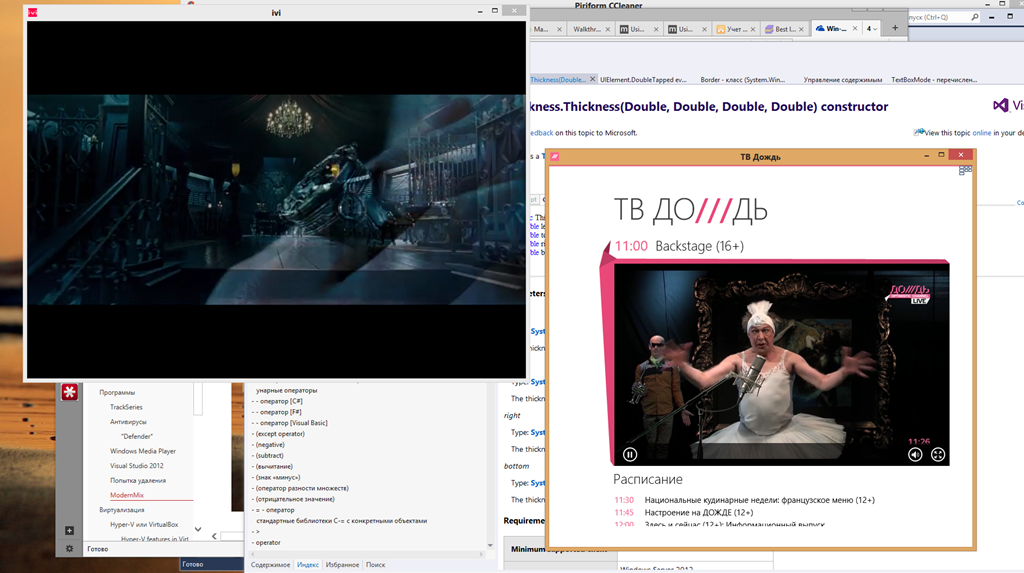Select "Defender" in the notes tree
Viewport: 1024px width, 573px height.
point(136,436)
